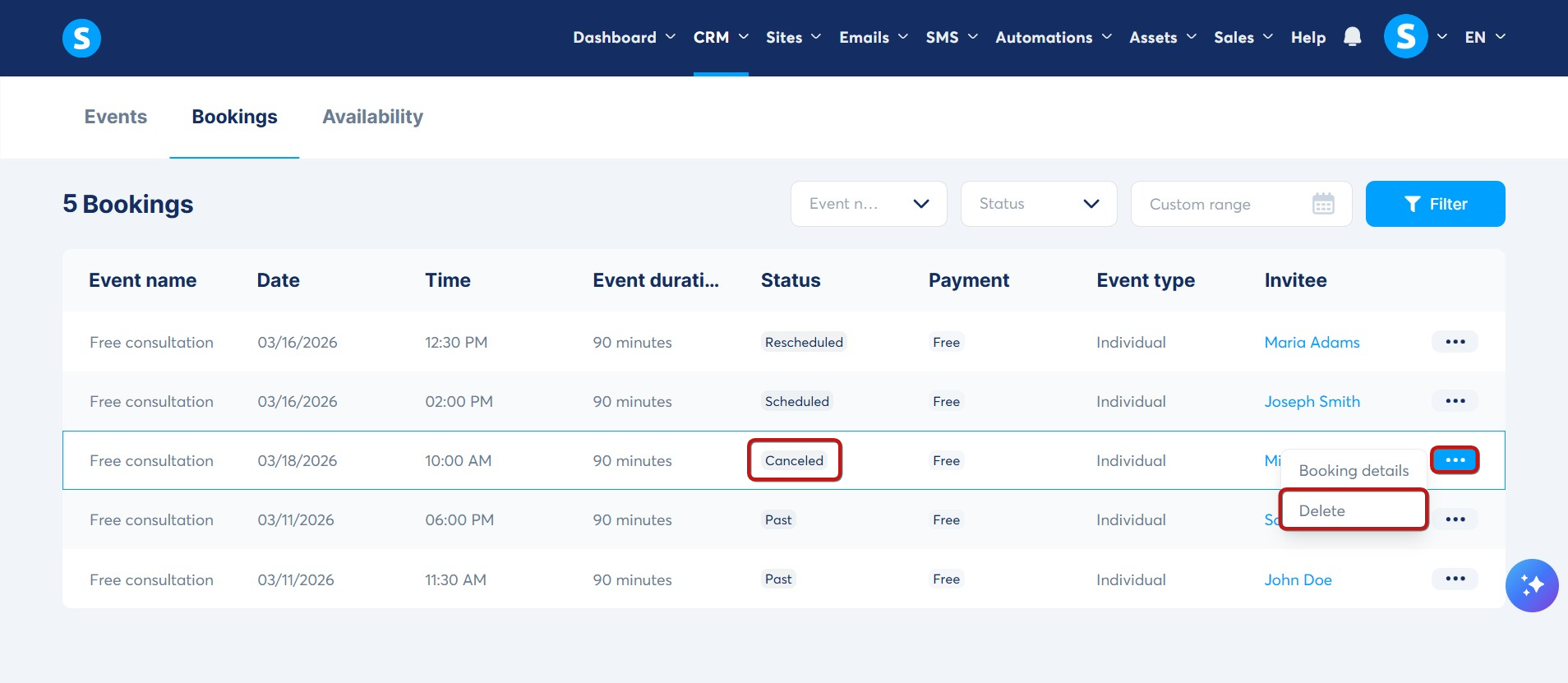Open the AI assistant sparkle button
The width and height of the screenshot is (1568, 683).
tap(1532, 585)
